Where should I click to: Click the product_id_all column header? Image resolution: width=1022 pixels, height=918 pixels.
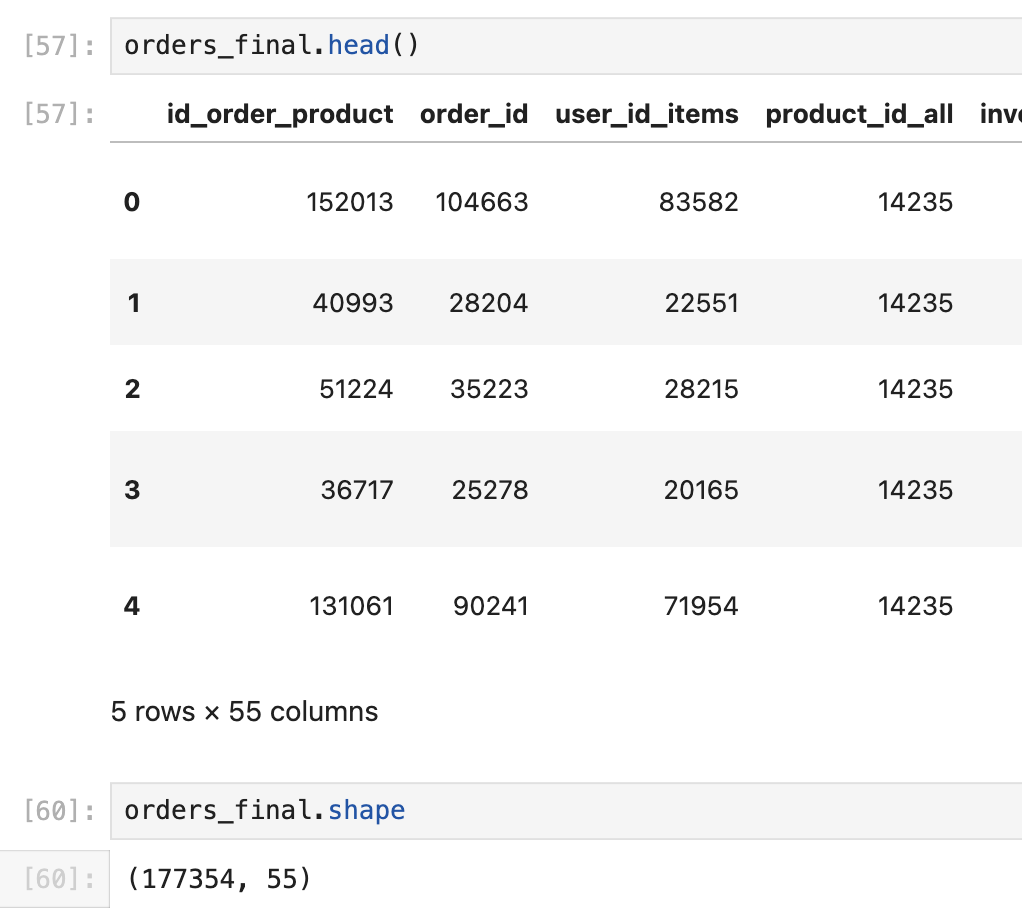859,115
